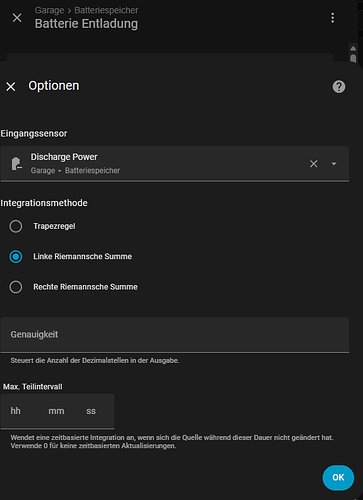Close the Optionen panel
Viewport: 363px width, 500px height.
pos(11,87)
